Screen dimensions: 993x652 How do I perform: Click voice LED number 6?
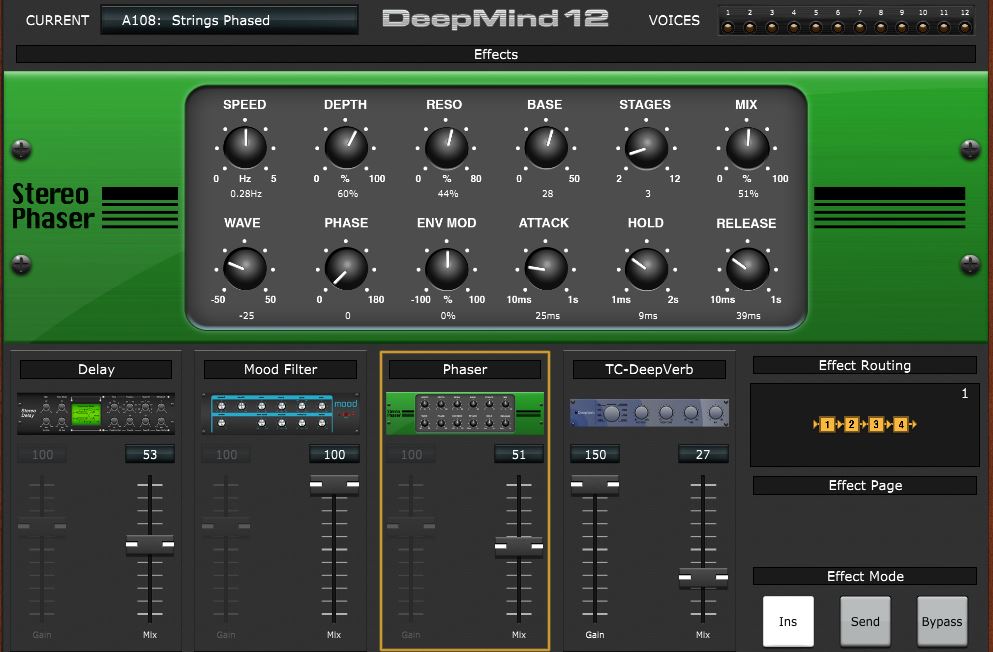click(838, 27)
